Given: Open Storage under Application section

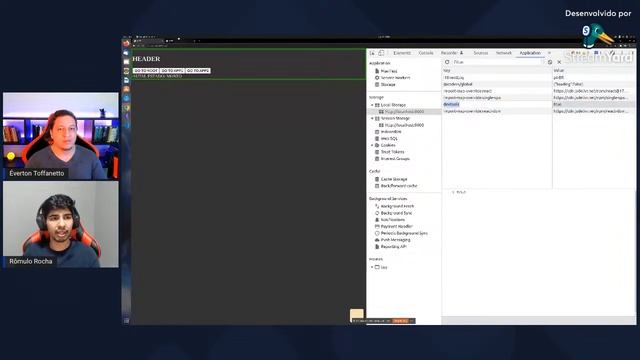Looking at the screenshot, I should point(388,84).
